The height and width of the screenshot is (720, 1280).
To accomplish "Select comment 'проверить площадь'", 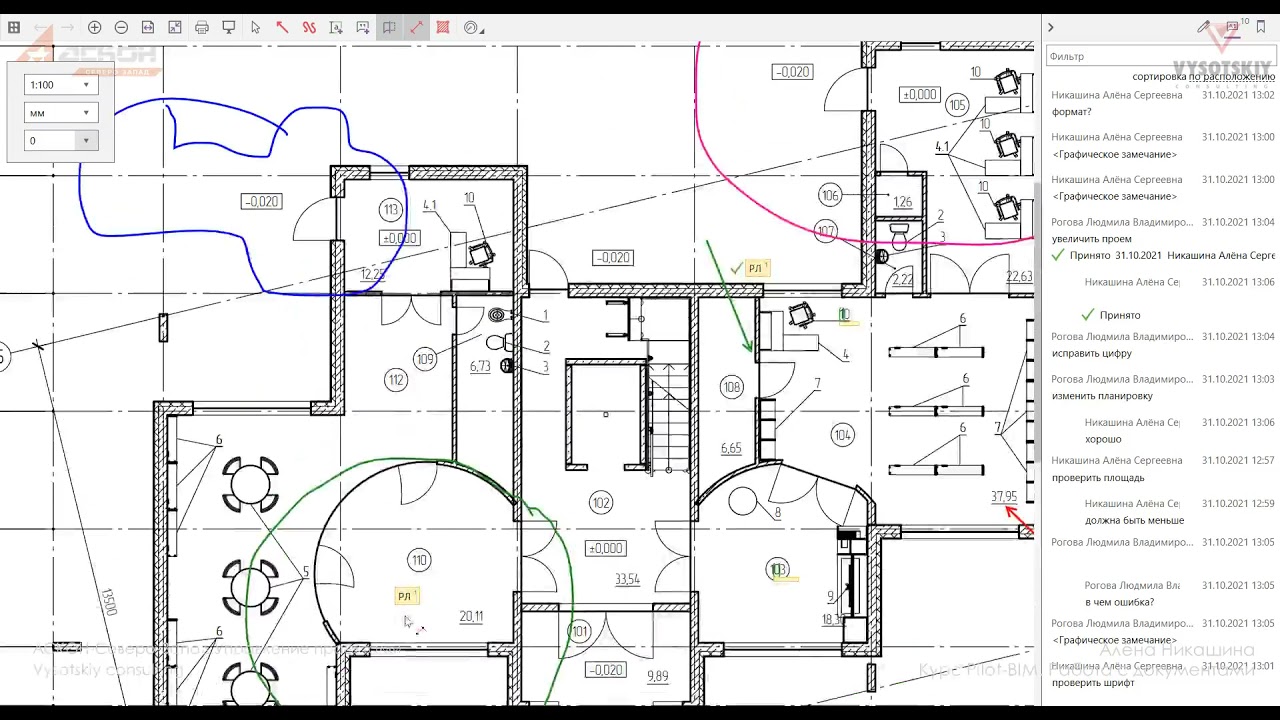I will click(1100, 478).
